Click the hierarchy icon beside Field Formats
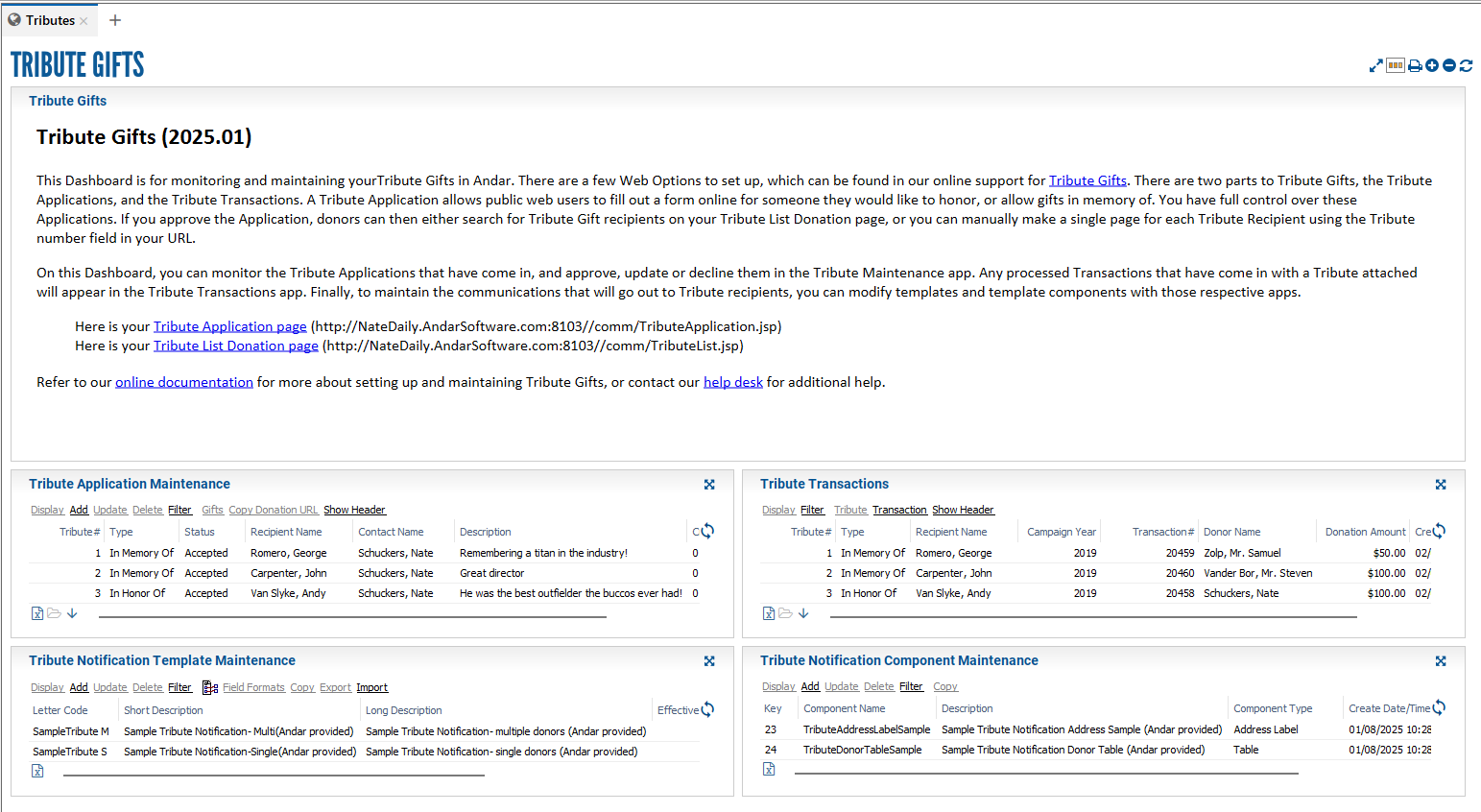This screenshot has height=812, width=1481. [210, 687]
